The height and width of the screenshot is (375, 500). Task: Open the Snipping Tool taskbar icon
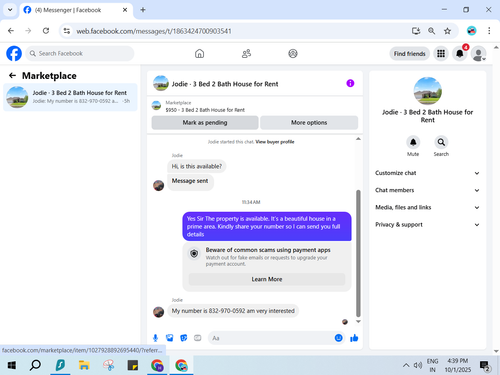108,365
